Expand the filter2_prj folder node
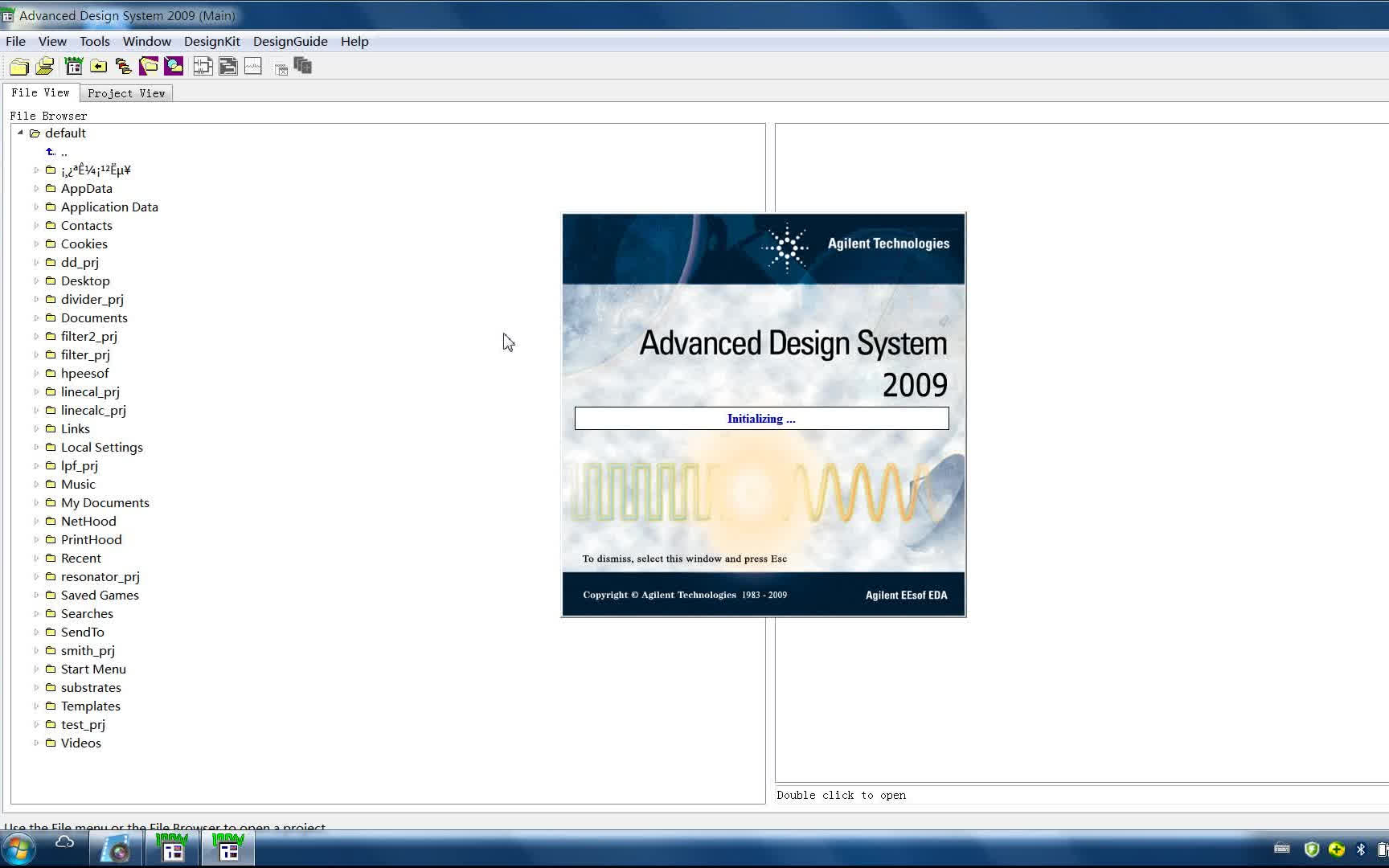Screen dimensions: 1389x868 click(36, 336)
